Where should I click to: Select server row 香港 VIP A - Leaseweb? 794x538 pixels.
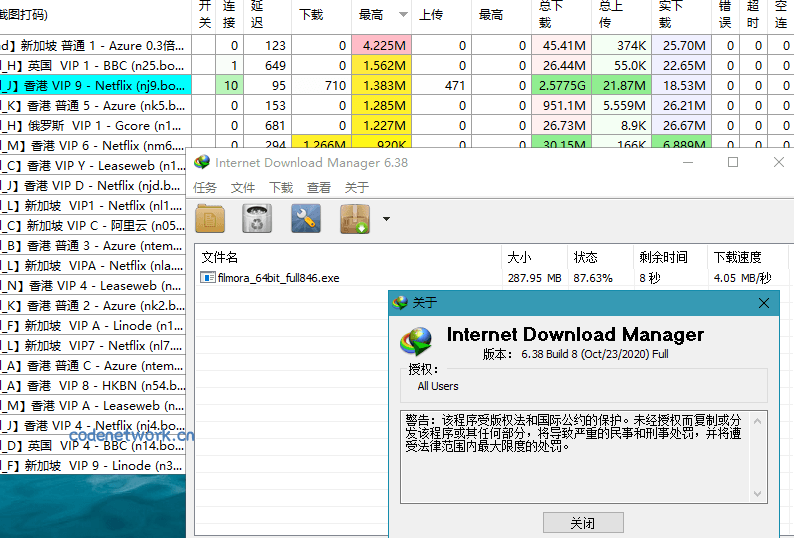coord(93,406)
